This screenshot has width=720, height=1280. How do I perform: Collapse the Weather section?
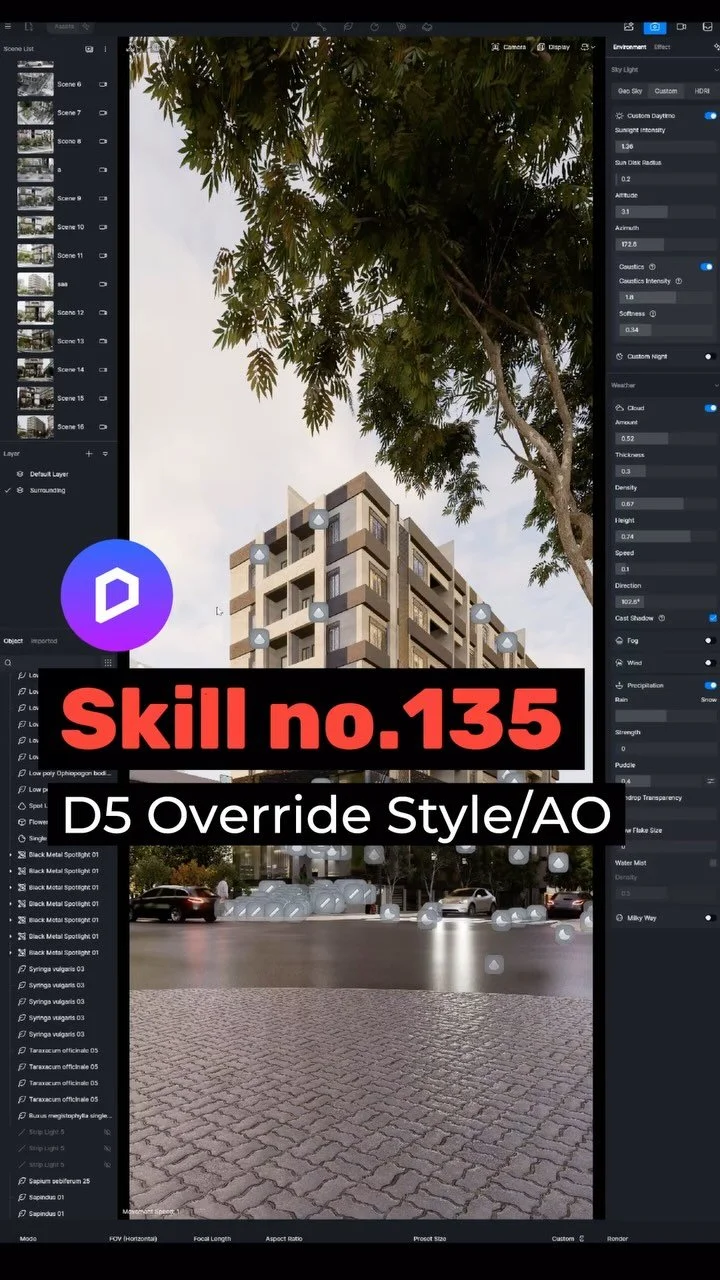(x=716, y=385)
